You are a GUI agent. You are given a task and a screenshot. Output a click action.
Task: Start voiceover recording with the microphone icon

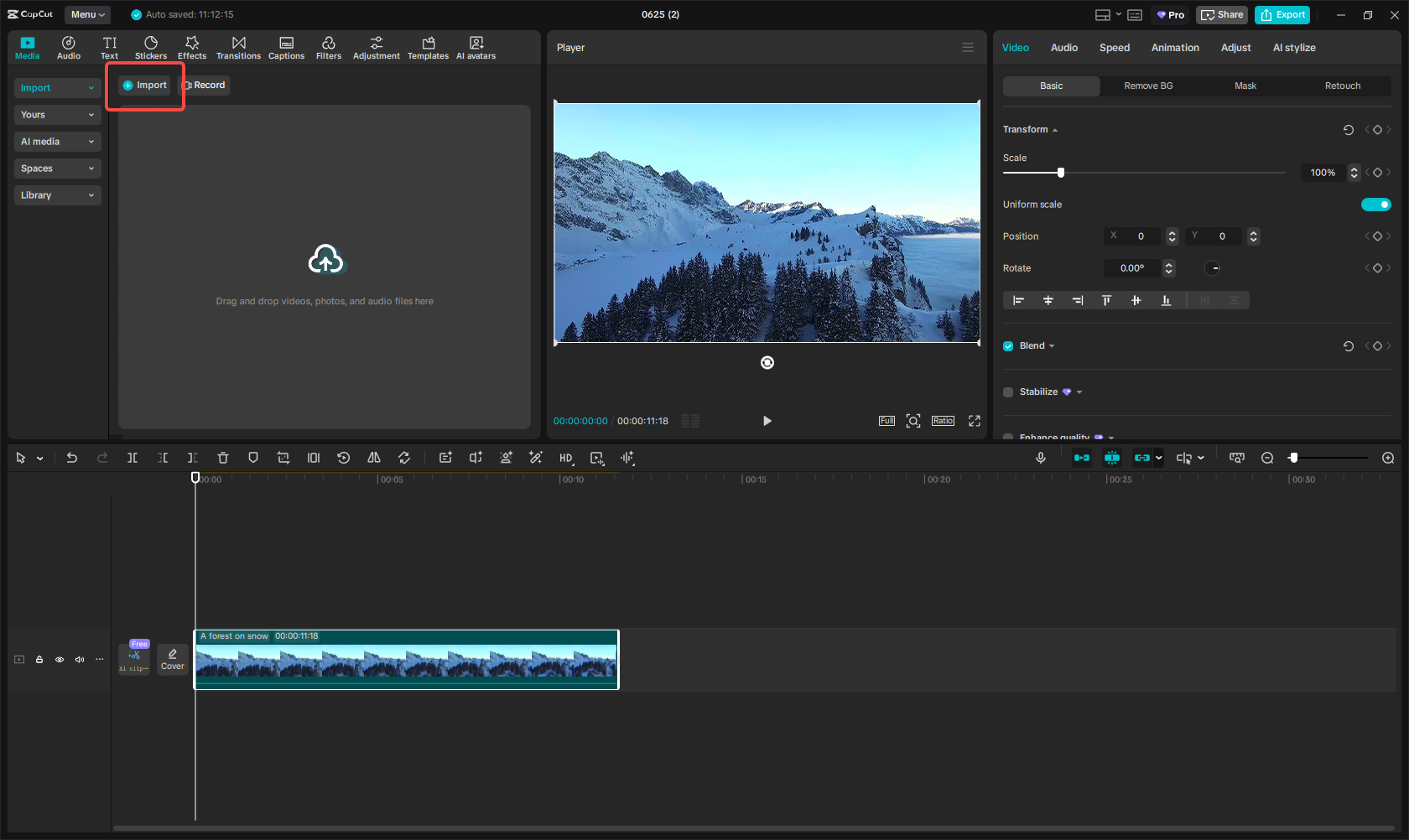(1040, 458)
